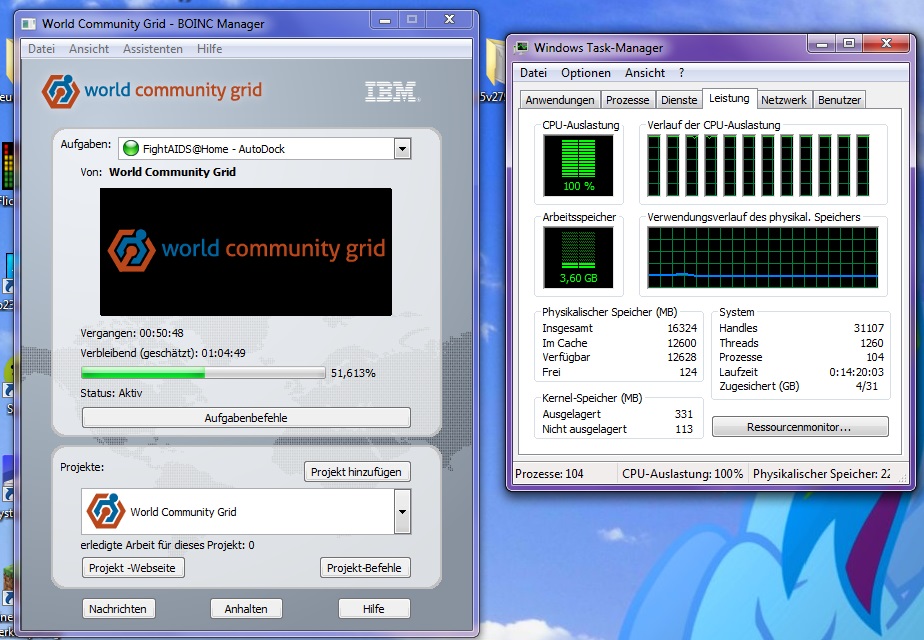Select the FightAIDS@Home - AutoDock task combo box

pos(265,149)
